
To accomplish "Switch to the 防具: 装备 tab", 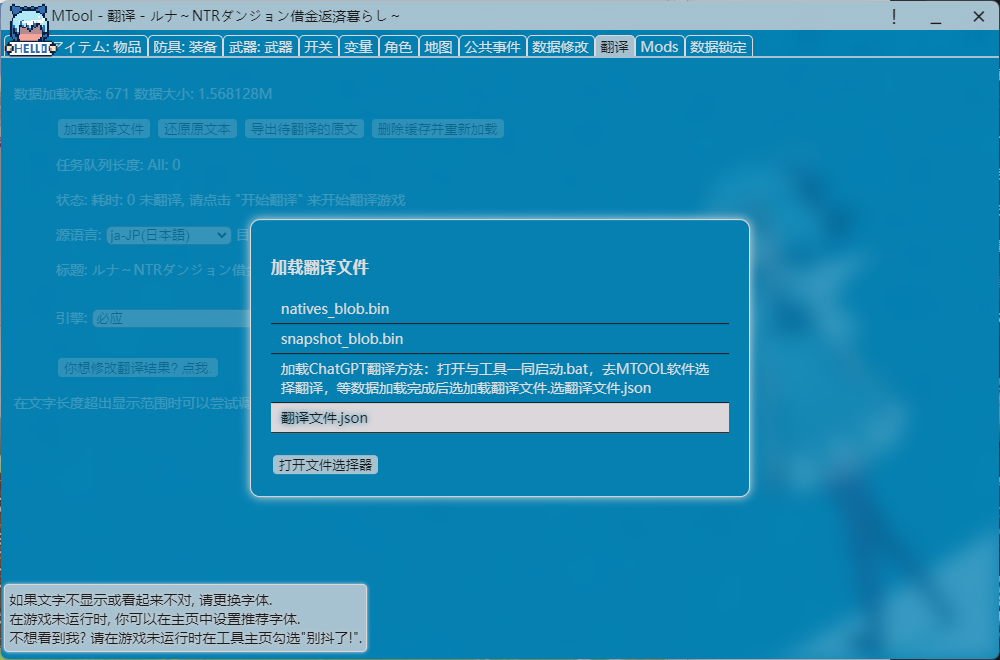I will [186, 47].
